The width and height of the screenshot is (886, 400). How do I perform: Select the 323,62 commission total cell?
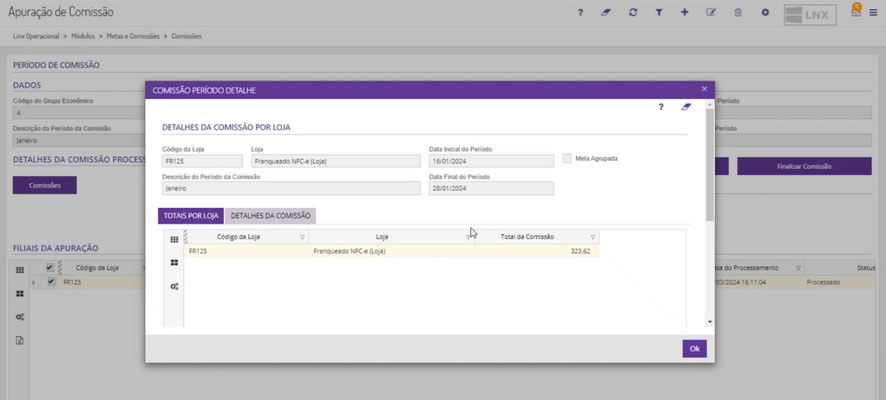[x=537, y=251]
